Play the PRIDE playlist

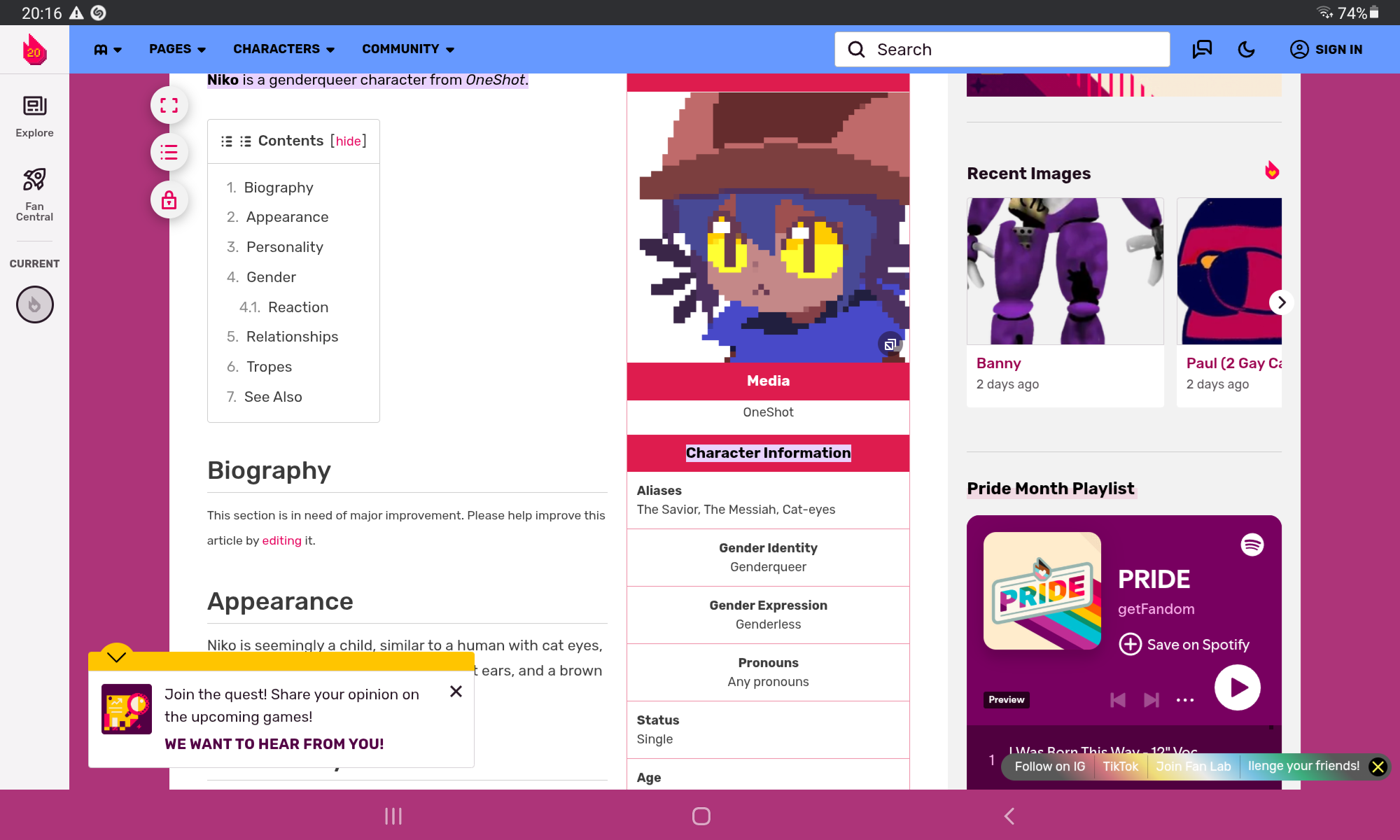(1237, 687)
